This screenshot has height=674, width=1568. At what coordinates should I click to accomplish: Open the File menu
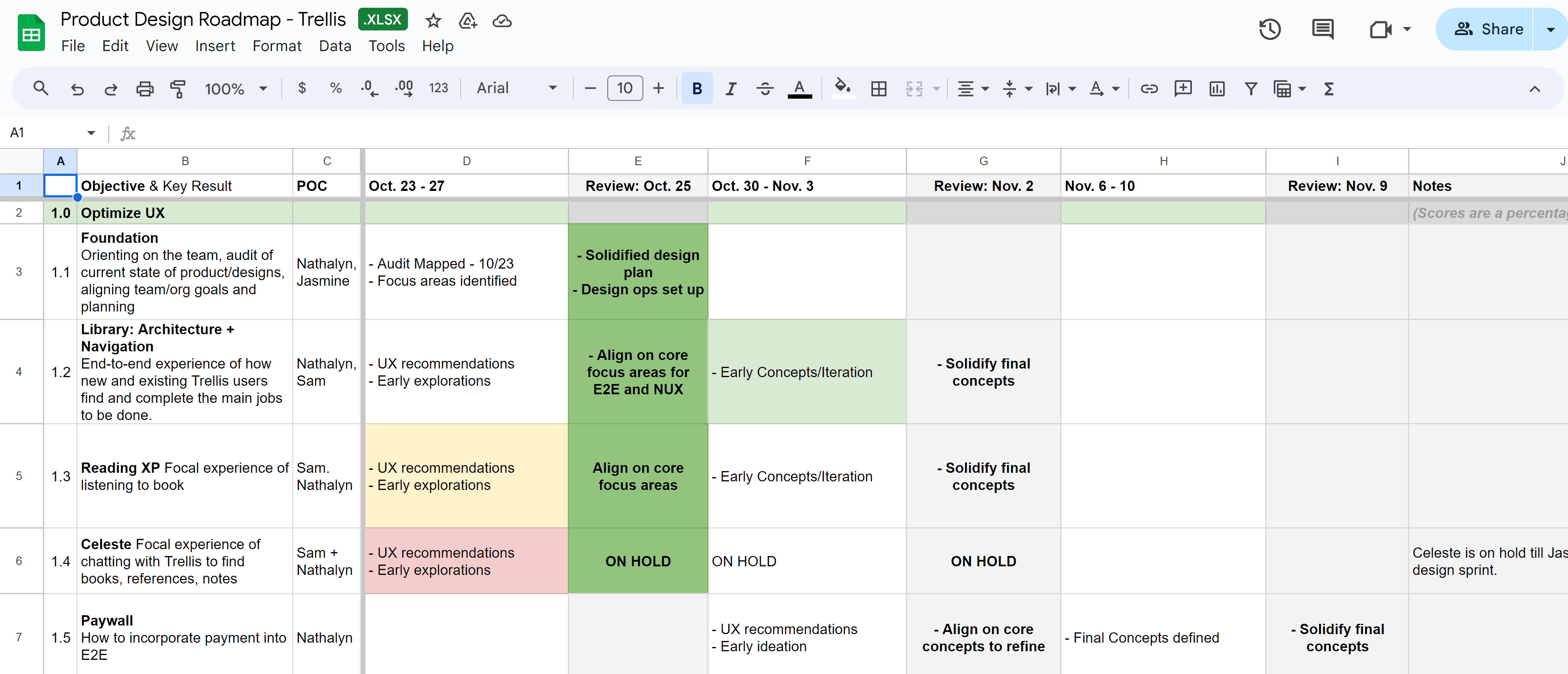click(73, 46)
